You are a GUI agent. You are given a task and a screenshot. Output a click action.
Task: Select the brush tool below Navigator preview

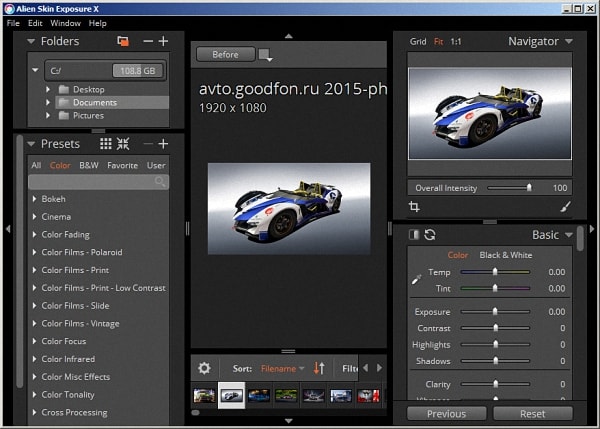pyautogui.click(x=565, y=207)
